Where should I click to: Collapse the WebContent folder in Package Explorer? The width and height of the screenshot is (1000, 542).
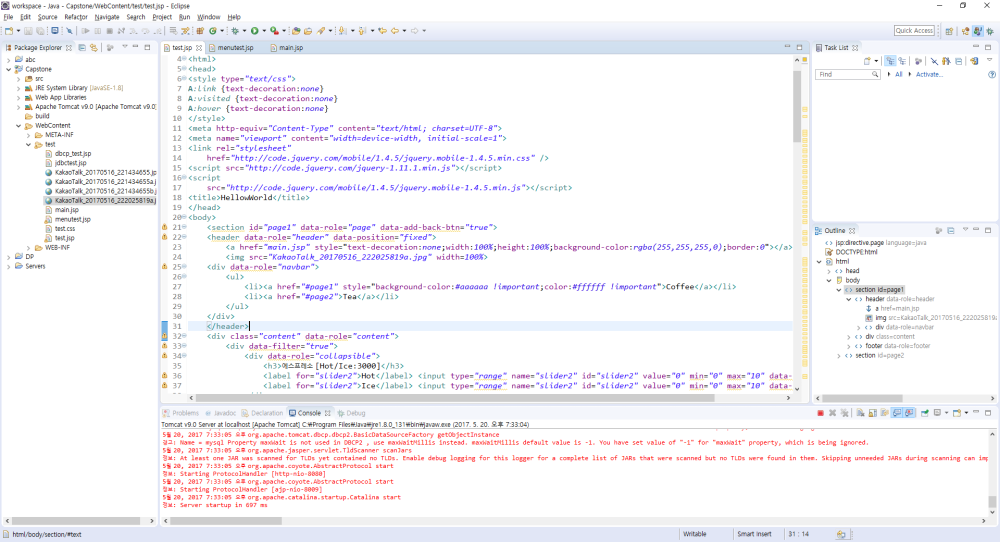point(18,126)
